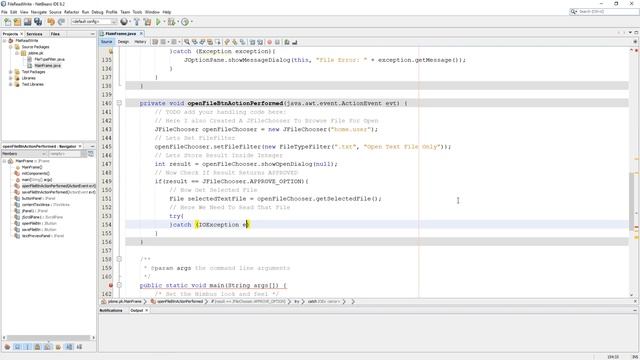Click the error marker on line 161

(x=111, y=285)
